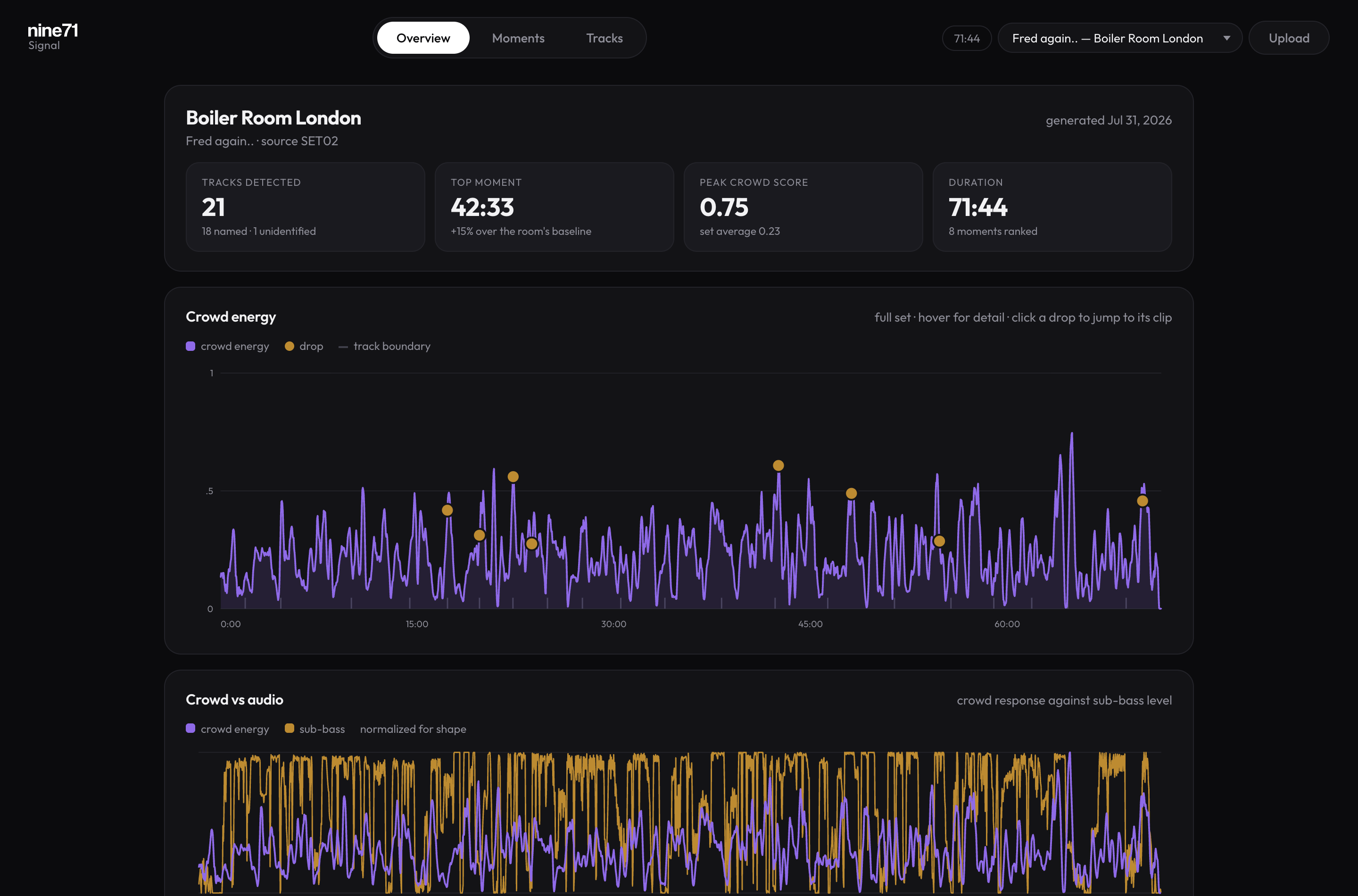
Task: Click the 0:00 axis label
Action: [230, 624]
